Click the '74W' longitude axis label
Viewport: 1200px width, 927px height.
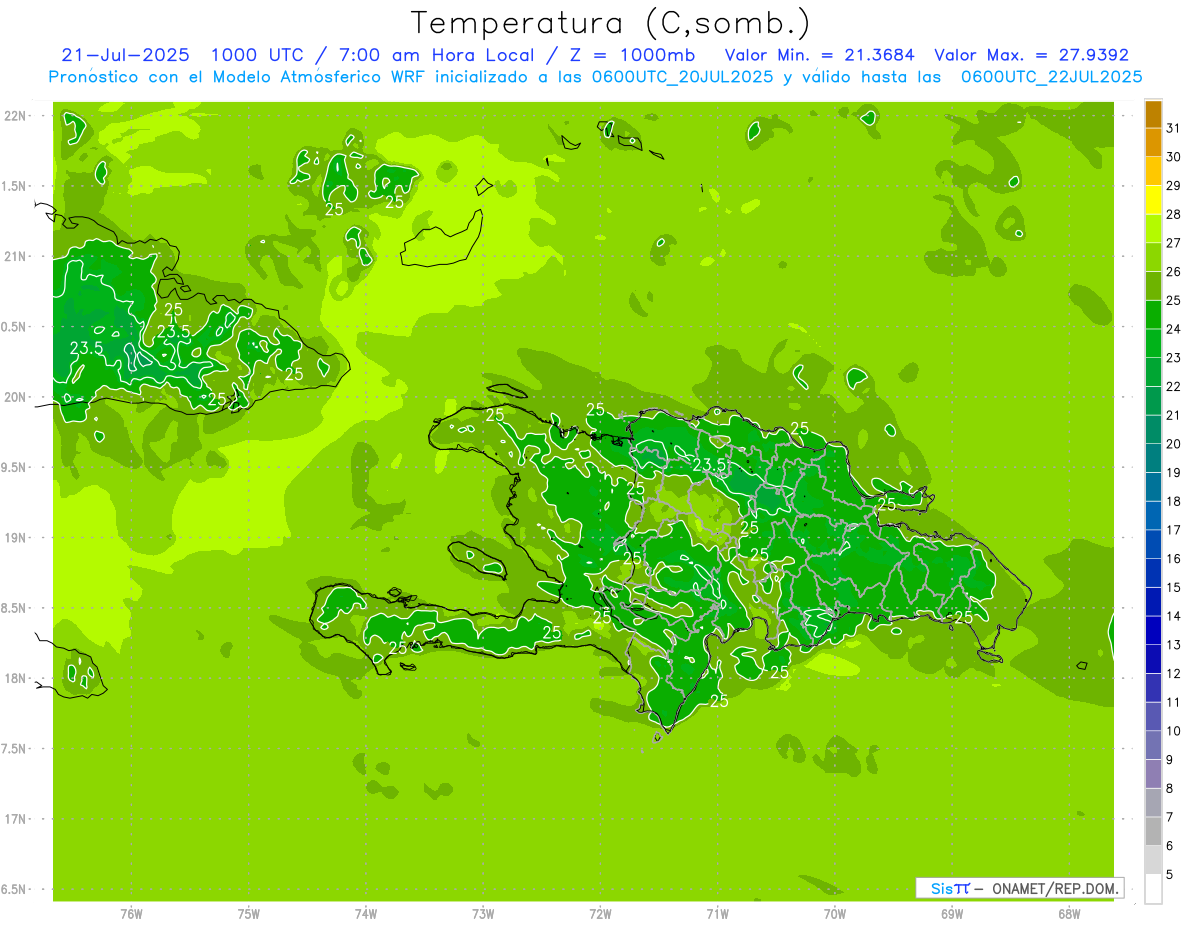(x=365, y=914)
